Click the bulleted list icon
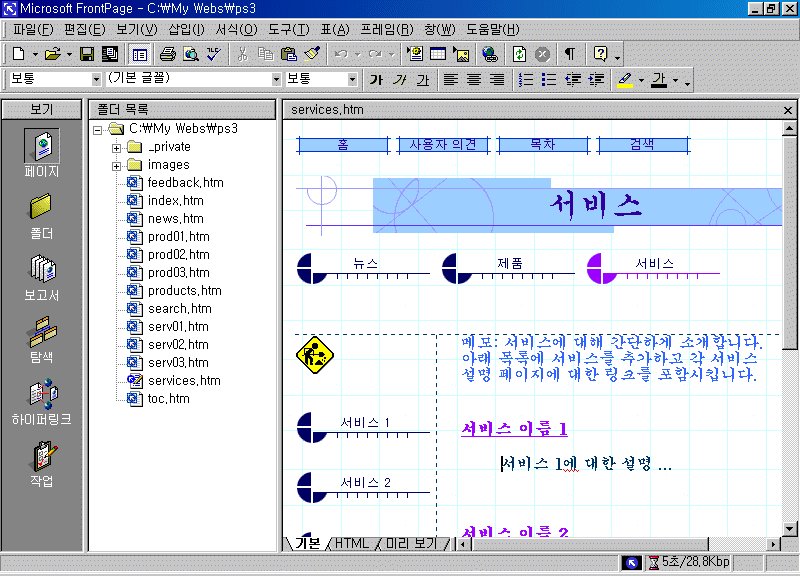Image resolution: width=800 pixels, height=576 pixels. (549, 80)
